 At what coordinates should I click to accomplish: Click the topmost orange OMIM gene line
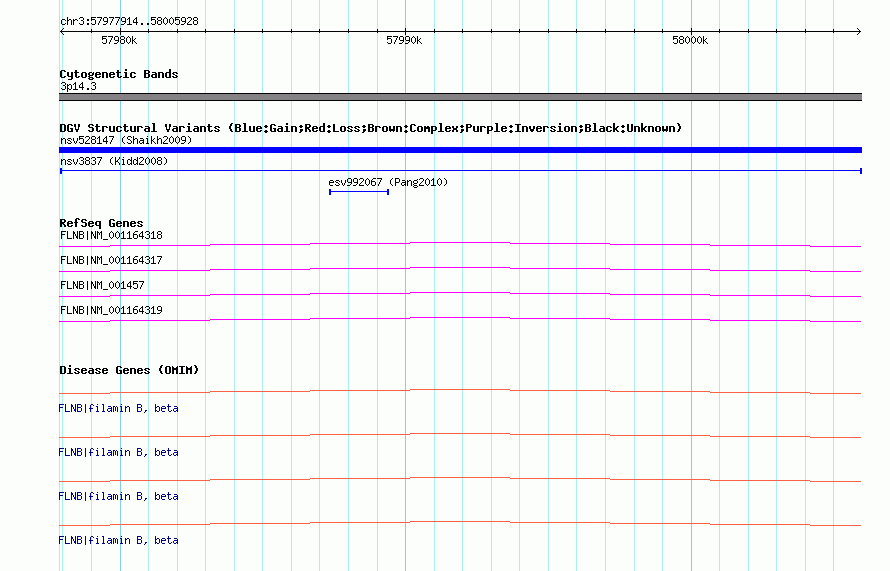click(x=460, y=391)
